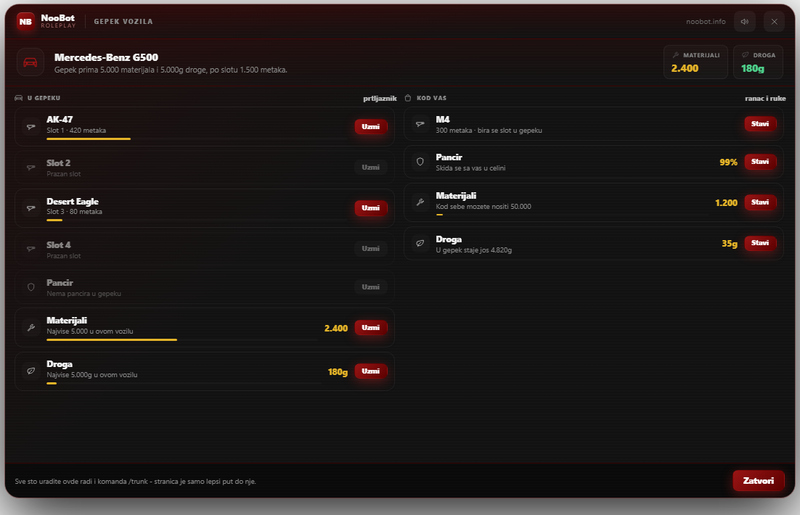Take 2.400 materijali from trunk
Screen dimensions: 800x515
pyautogui.click(x=371, y=328)
